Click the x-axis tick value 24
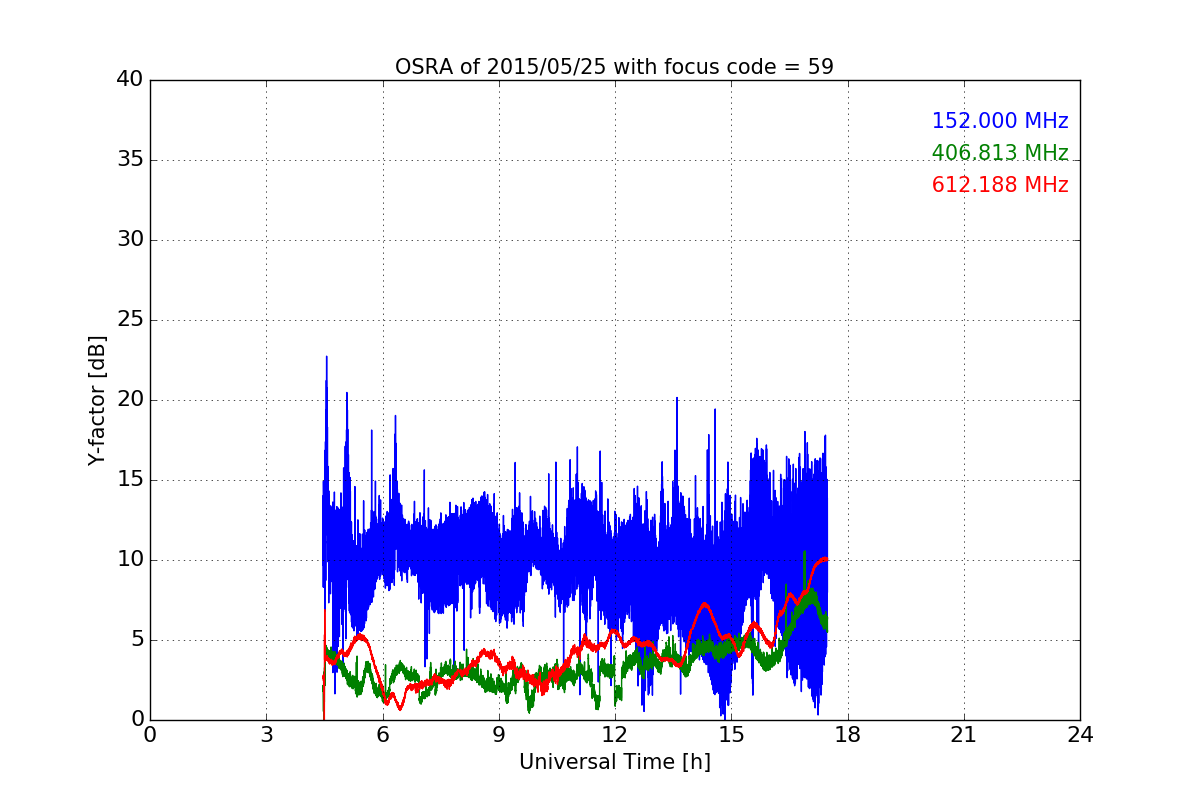Screen dimensions: 1200x800 [x=1080, y=735]
